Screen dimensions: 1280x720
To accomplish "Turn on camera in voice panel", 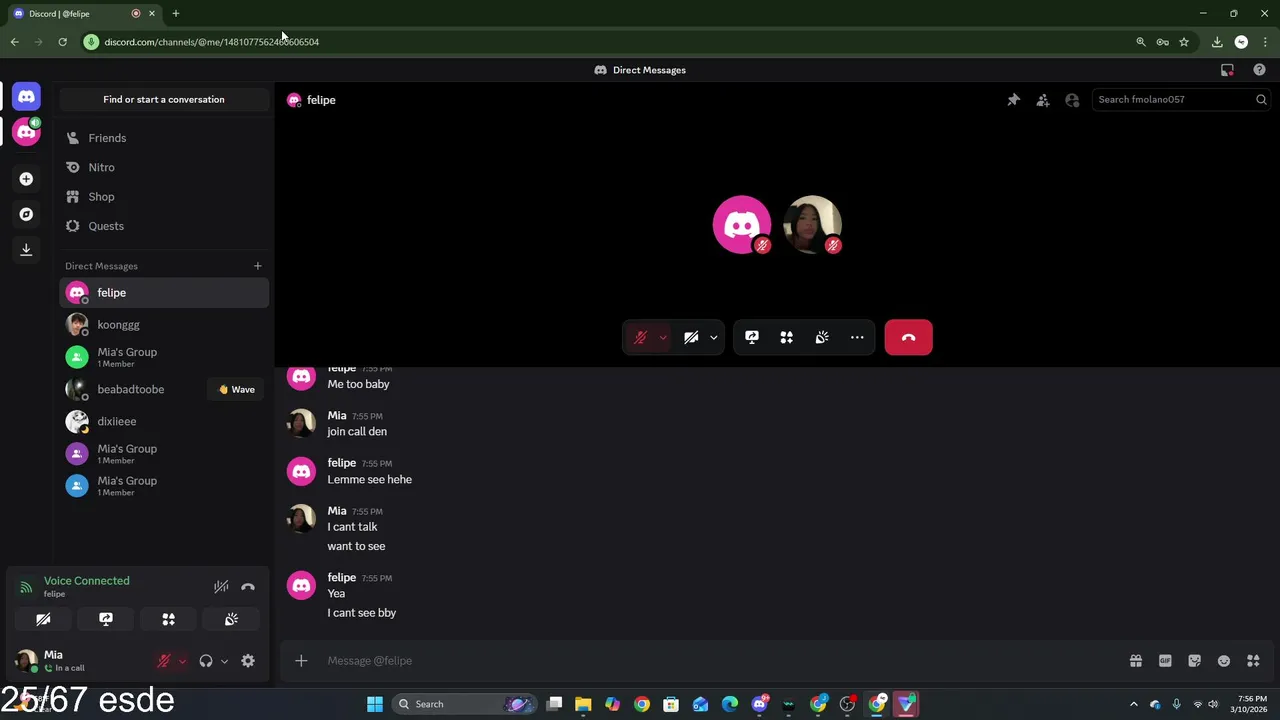I will point(43,620).
